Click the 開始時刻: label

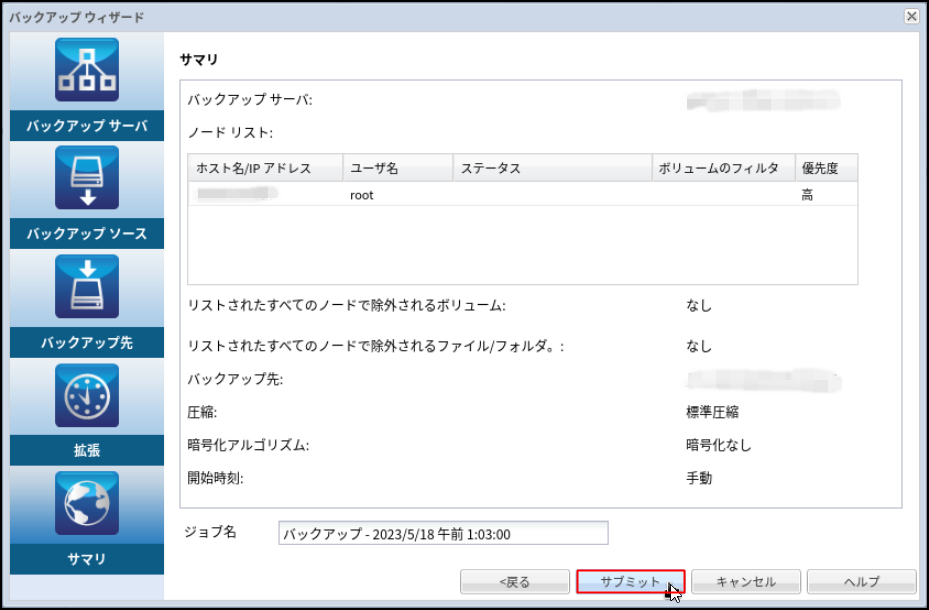click(x=216, y=478)
